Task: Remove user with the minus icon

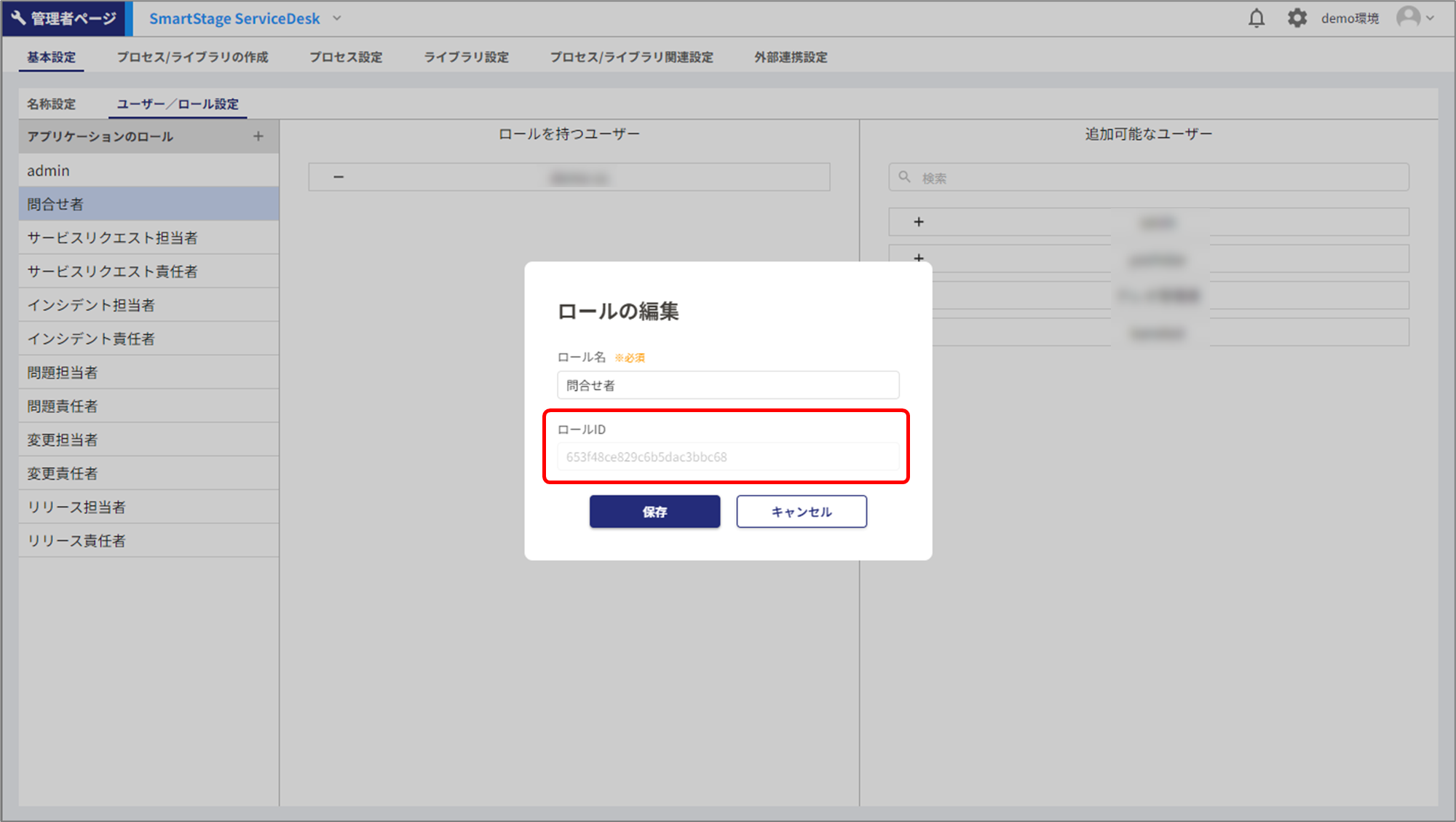Action: tap(339, 177)
